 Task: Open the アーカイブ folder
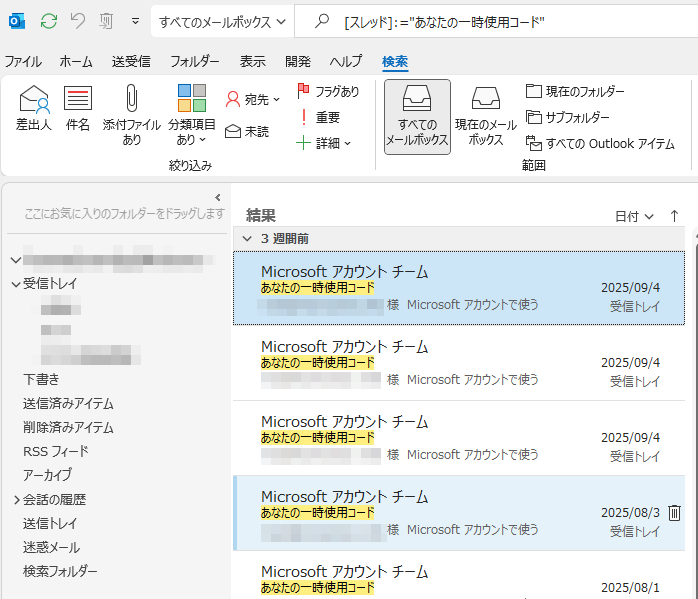click(x=47, y=475)
